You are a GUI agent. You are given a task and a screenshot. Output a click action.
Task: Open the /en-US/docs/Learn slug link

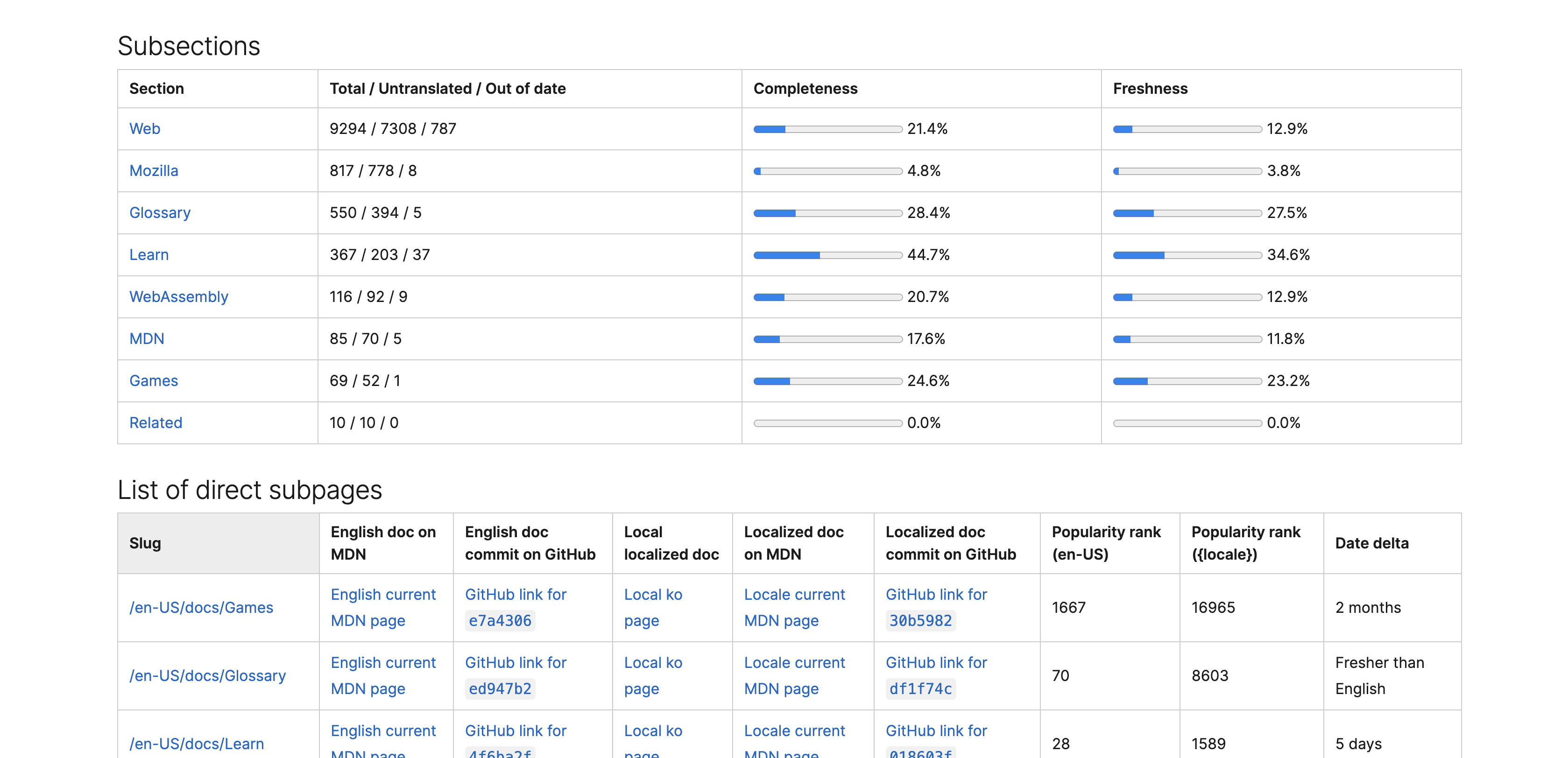pos(196,744)
